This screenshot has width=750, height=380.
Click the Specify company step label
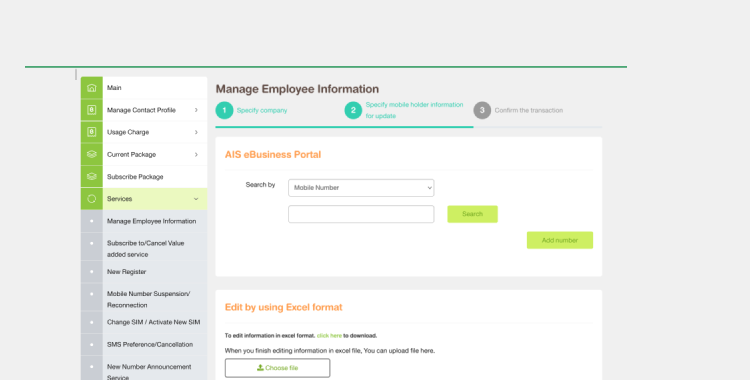(262, 110)
